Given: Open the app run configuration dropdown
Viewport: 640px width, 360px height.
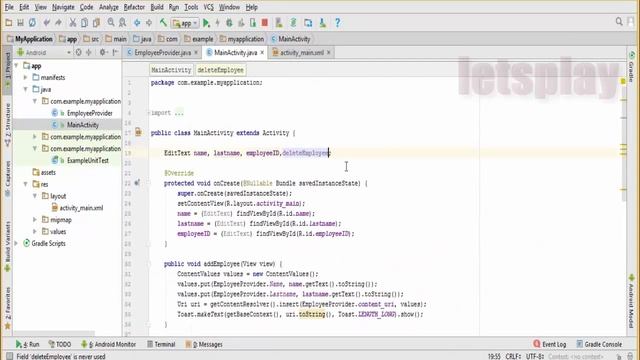Looking at the screenshot, I should coord(185,23).
